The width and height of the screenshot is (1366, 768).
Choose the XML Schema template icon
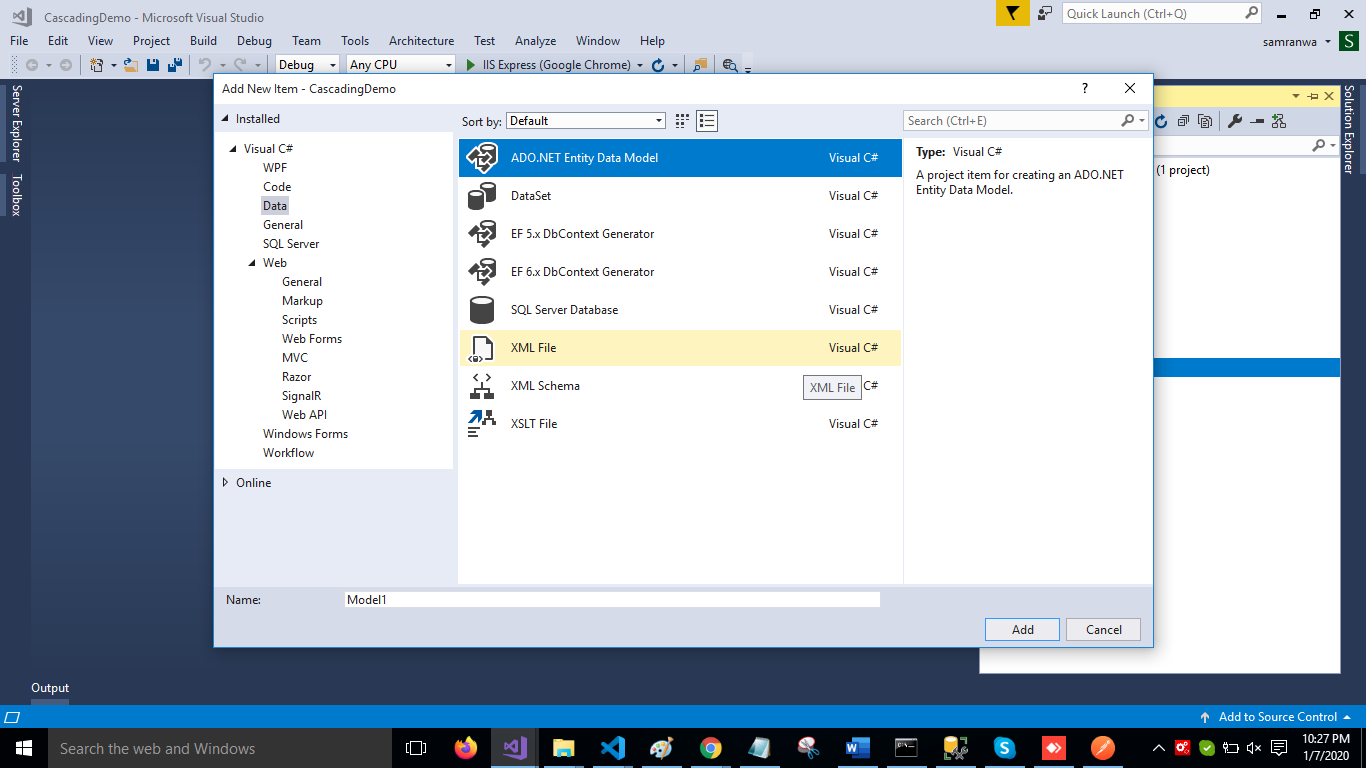coord(482,386)
